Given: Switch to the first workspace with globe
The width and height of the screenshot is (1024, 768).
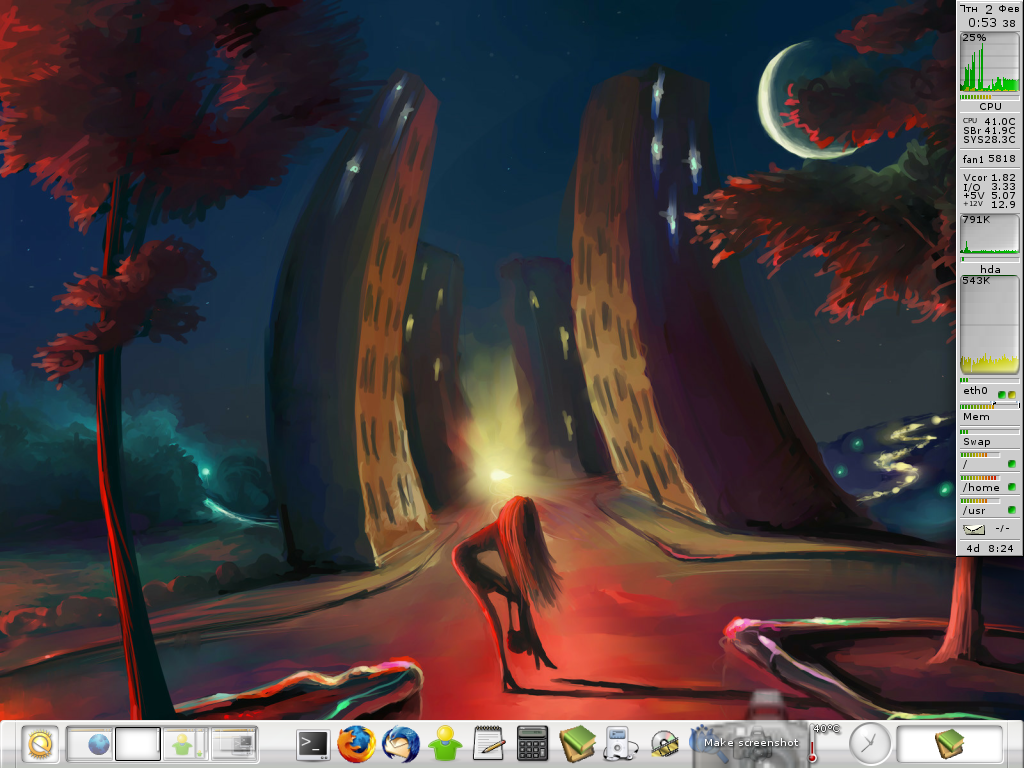Looking at the screenshot, I should [x=91, y=744].
